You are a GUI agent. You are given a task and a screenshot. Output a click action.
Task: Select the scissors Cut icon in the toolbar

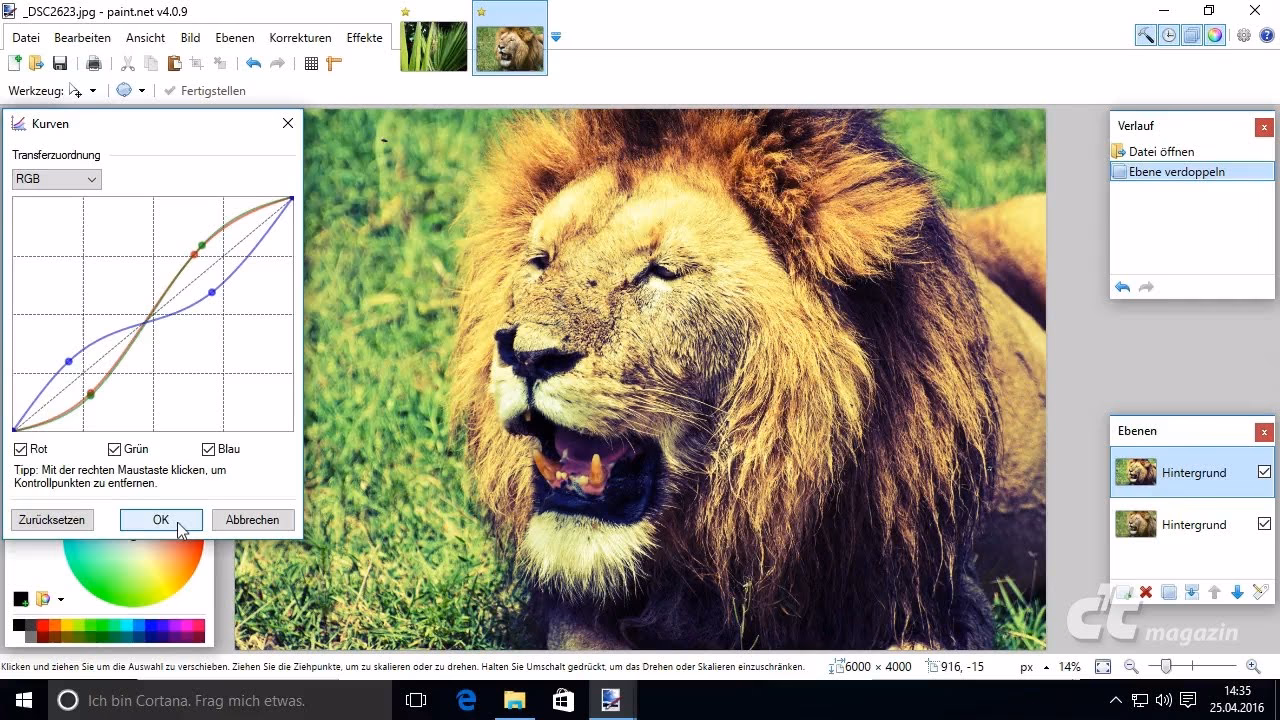click(126, 62)
